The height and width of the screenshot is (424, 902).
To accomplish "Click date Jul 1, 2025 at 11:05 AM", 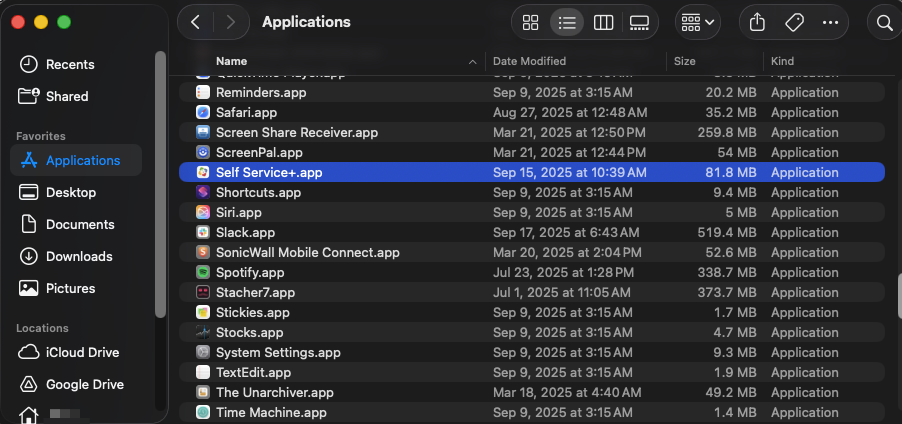I will [561, 292].
